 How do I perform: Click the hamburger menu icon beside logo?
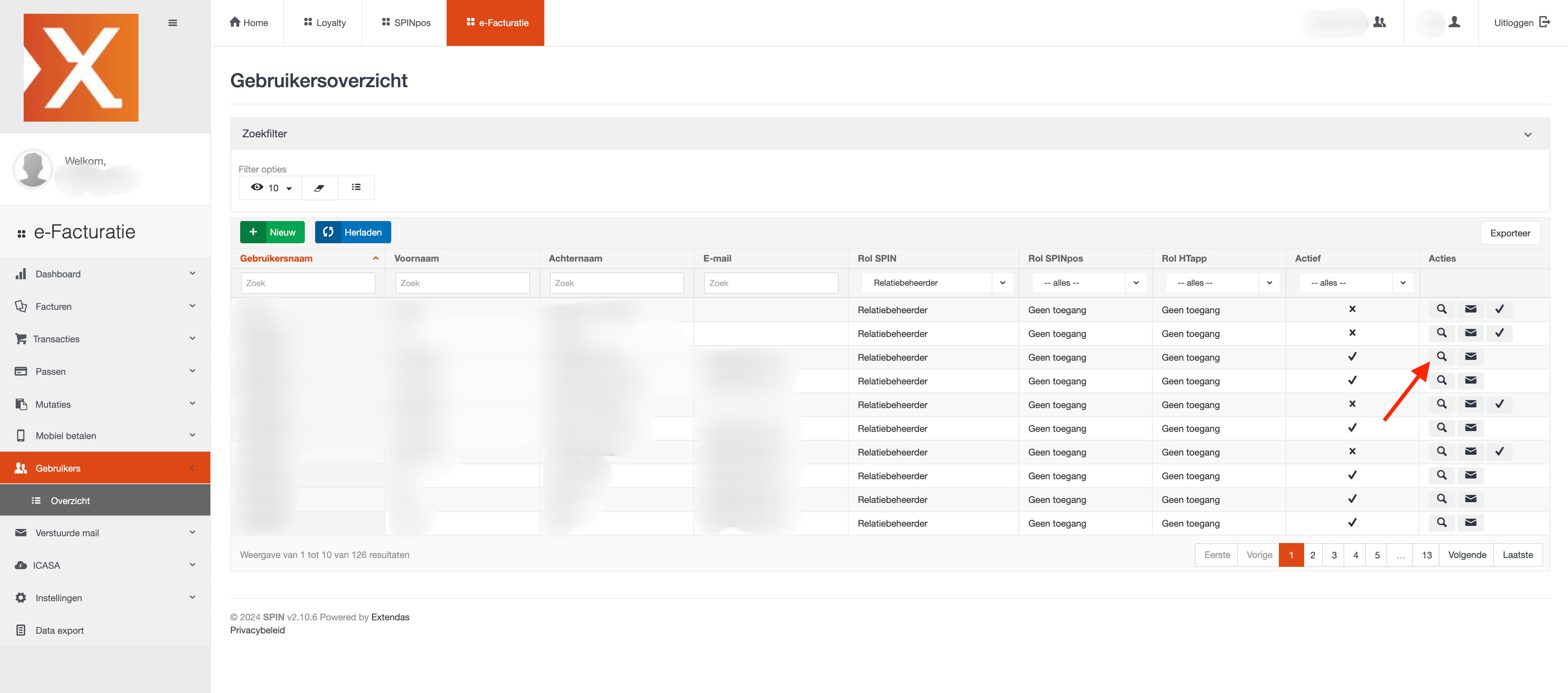pyautogui.click(x=173, y=23)
